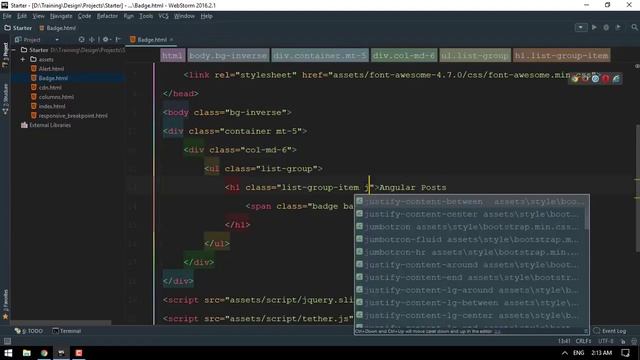The image size is (640, 360).
Task: Close the Badge.html editor tab
Action: coord(172,40)
